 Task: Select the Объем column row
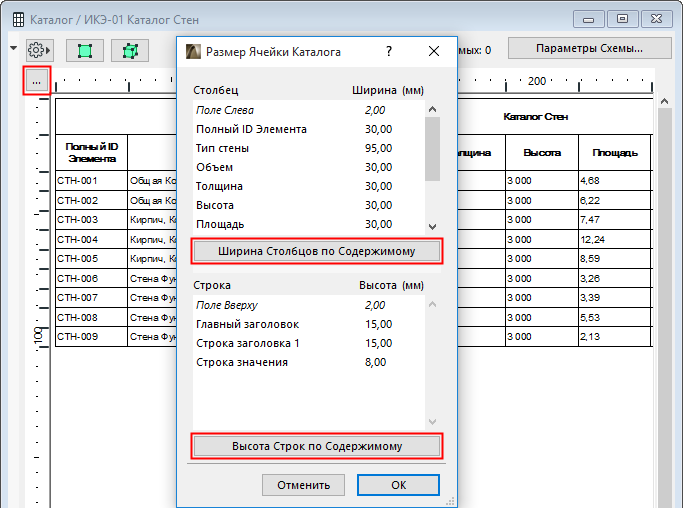click(308, 167)
